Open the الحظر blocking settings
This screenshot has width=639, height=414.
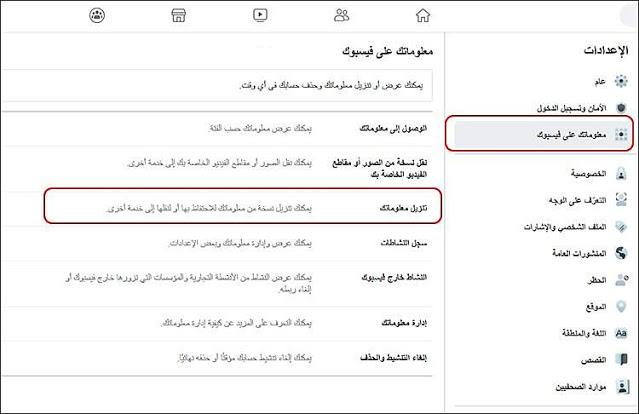click(590, 280)
